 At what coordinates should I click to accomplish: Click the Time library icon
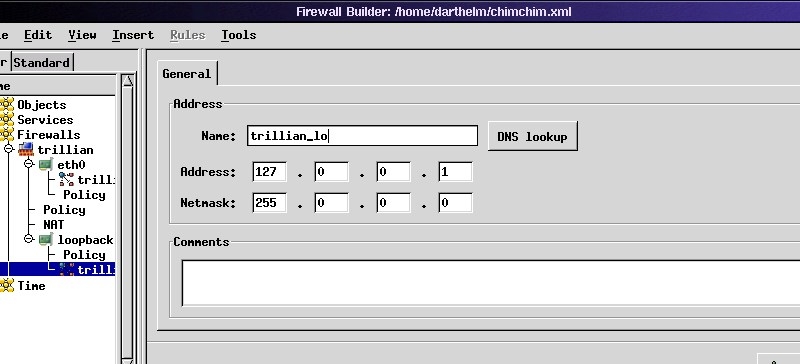[x=7, y=285]
